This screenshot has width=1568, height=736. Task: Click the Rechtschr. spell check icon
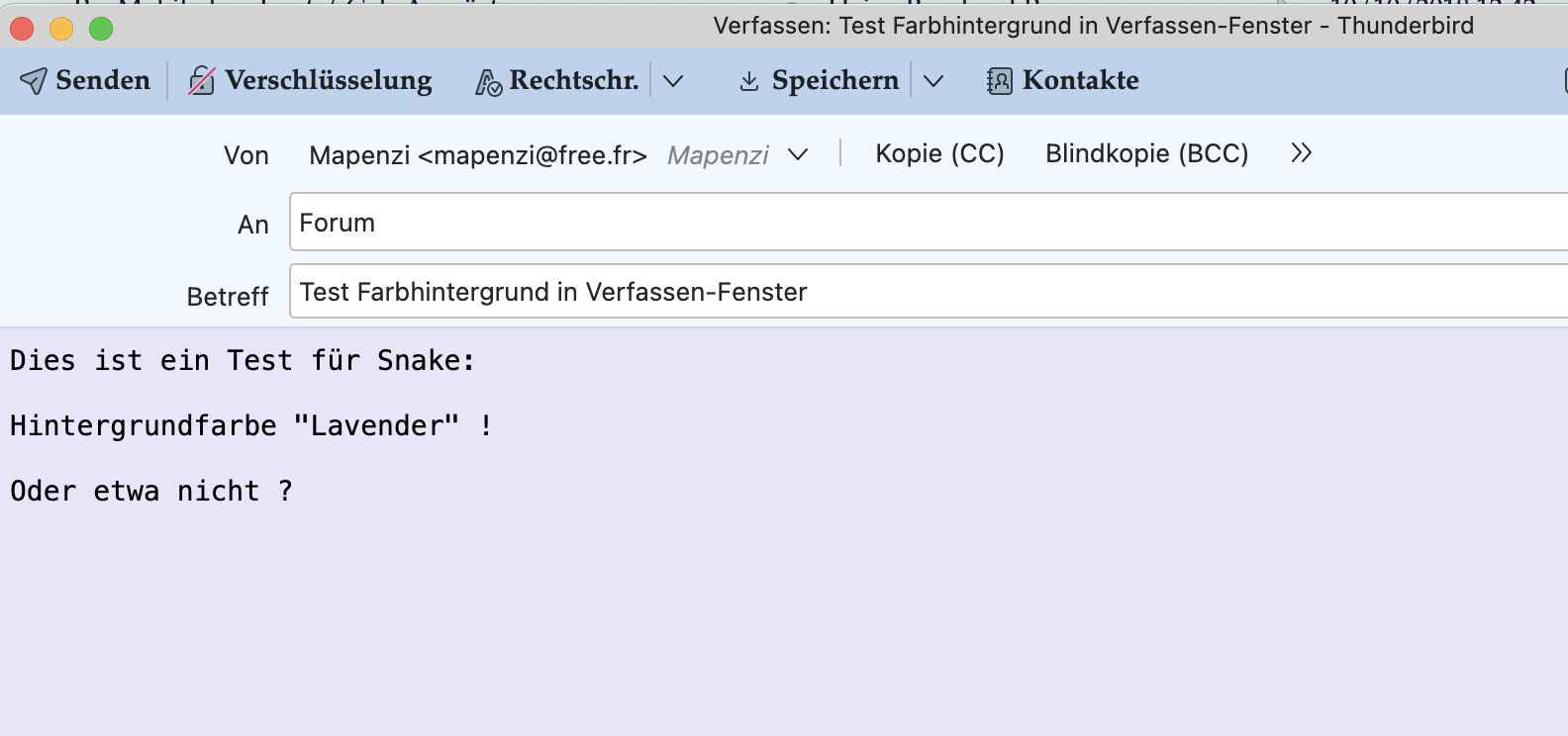(x=488, y=82)
